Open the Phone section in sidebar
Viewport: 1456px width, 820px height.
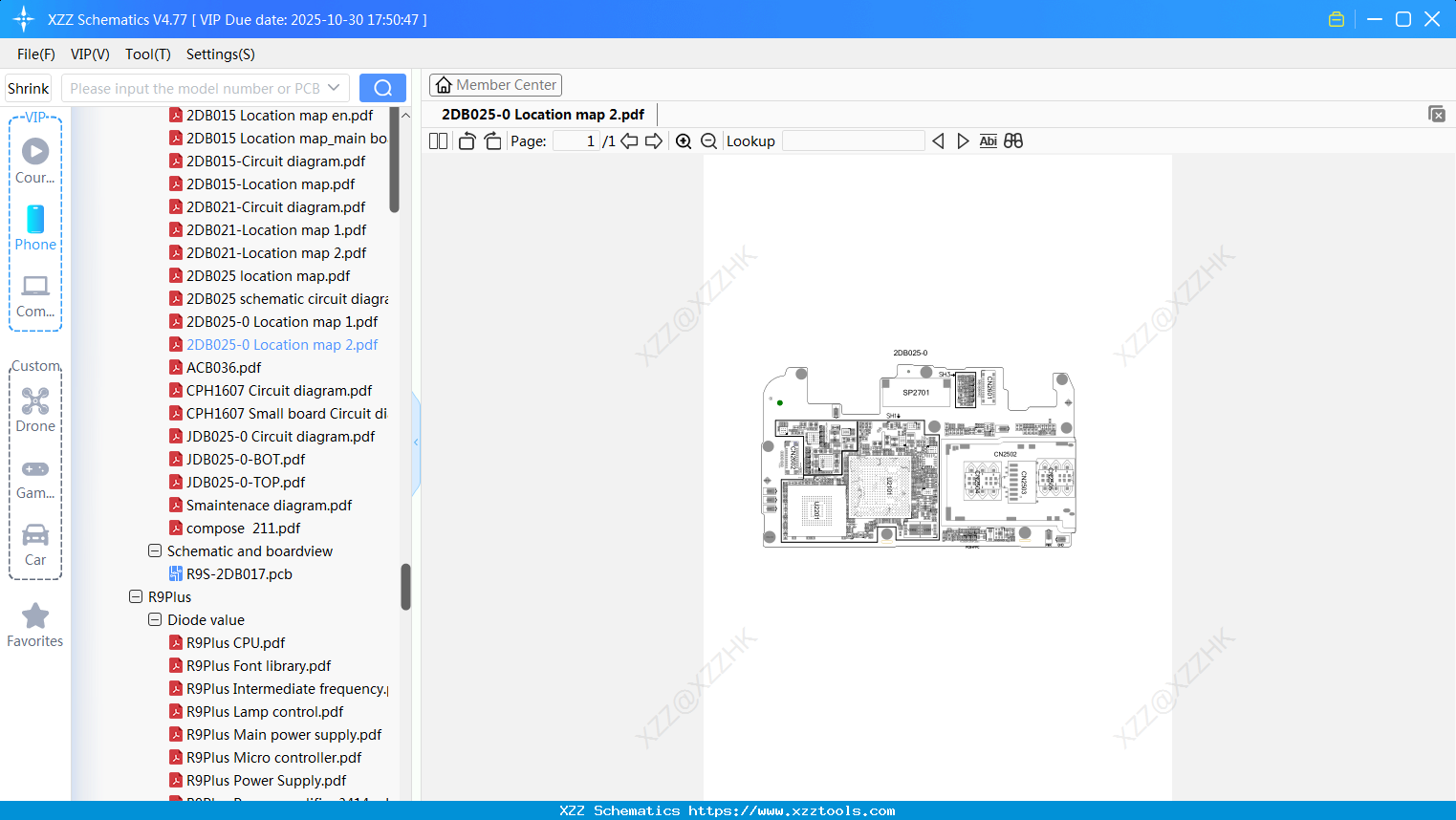coord(35,229)
